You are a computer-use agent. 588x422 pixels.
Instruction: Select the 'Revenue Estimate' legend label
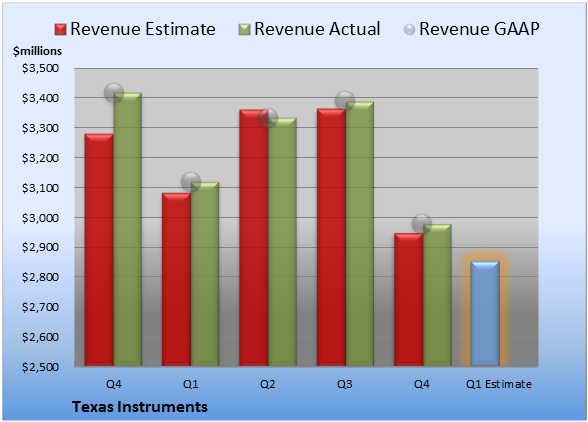click(143, 29)
